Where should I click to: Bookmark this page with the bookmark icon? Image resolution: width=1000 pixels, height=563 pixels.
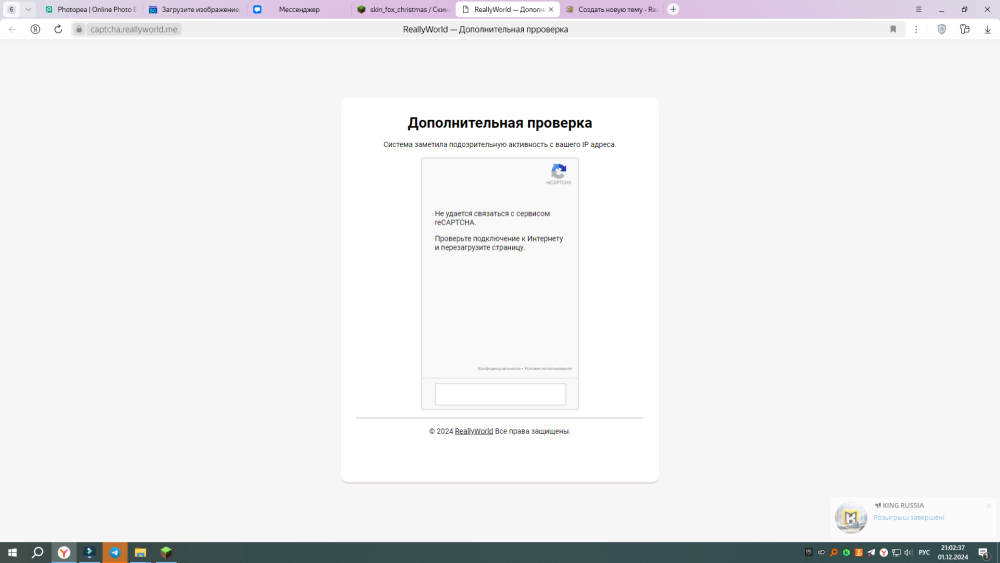[893, 29]
